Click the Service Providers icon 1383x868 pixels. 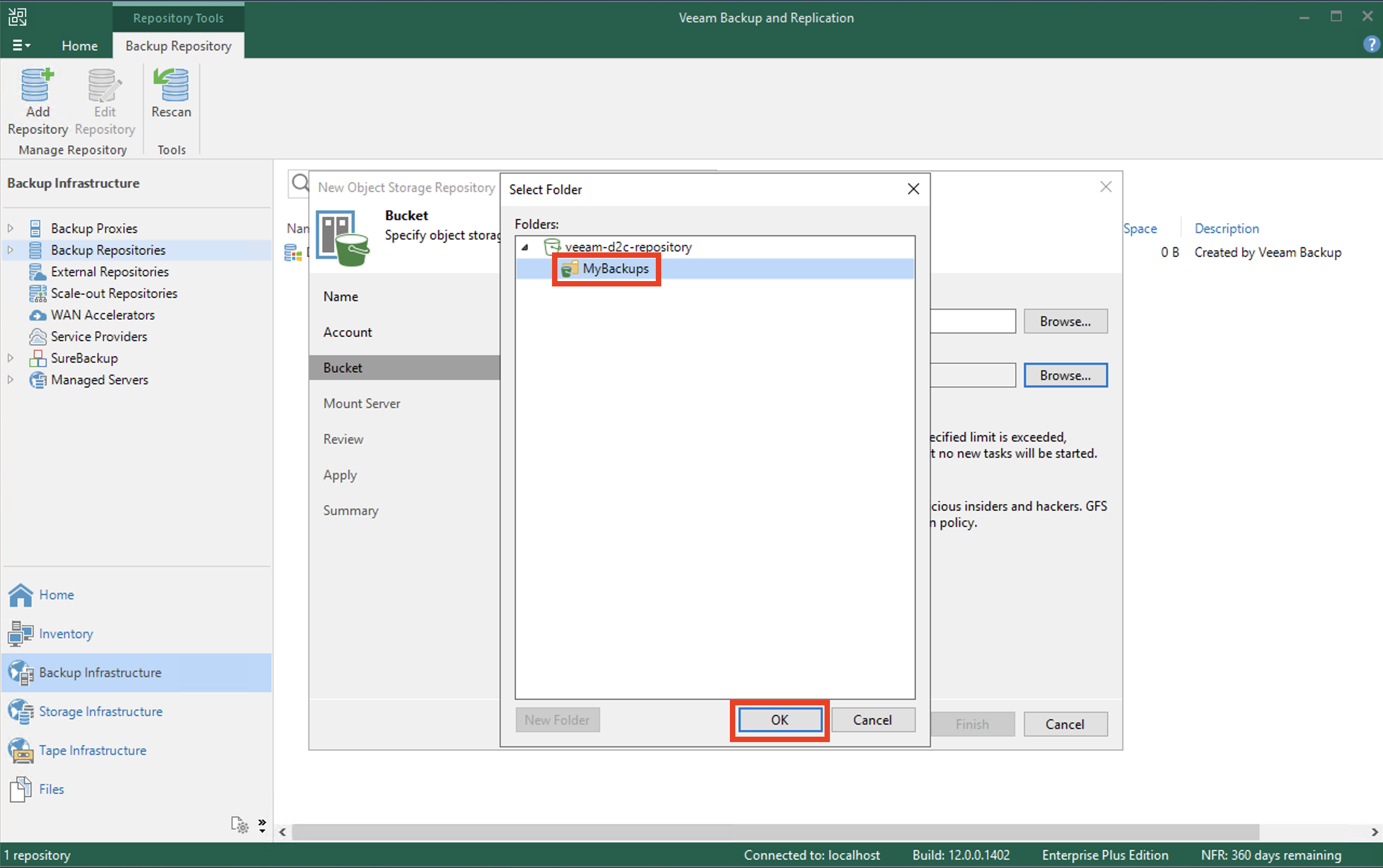click(x=37, y=336)
